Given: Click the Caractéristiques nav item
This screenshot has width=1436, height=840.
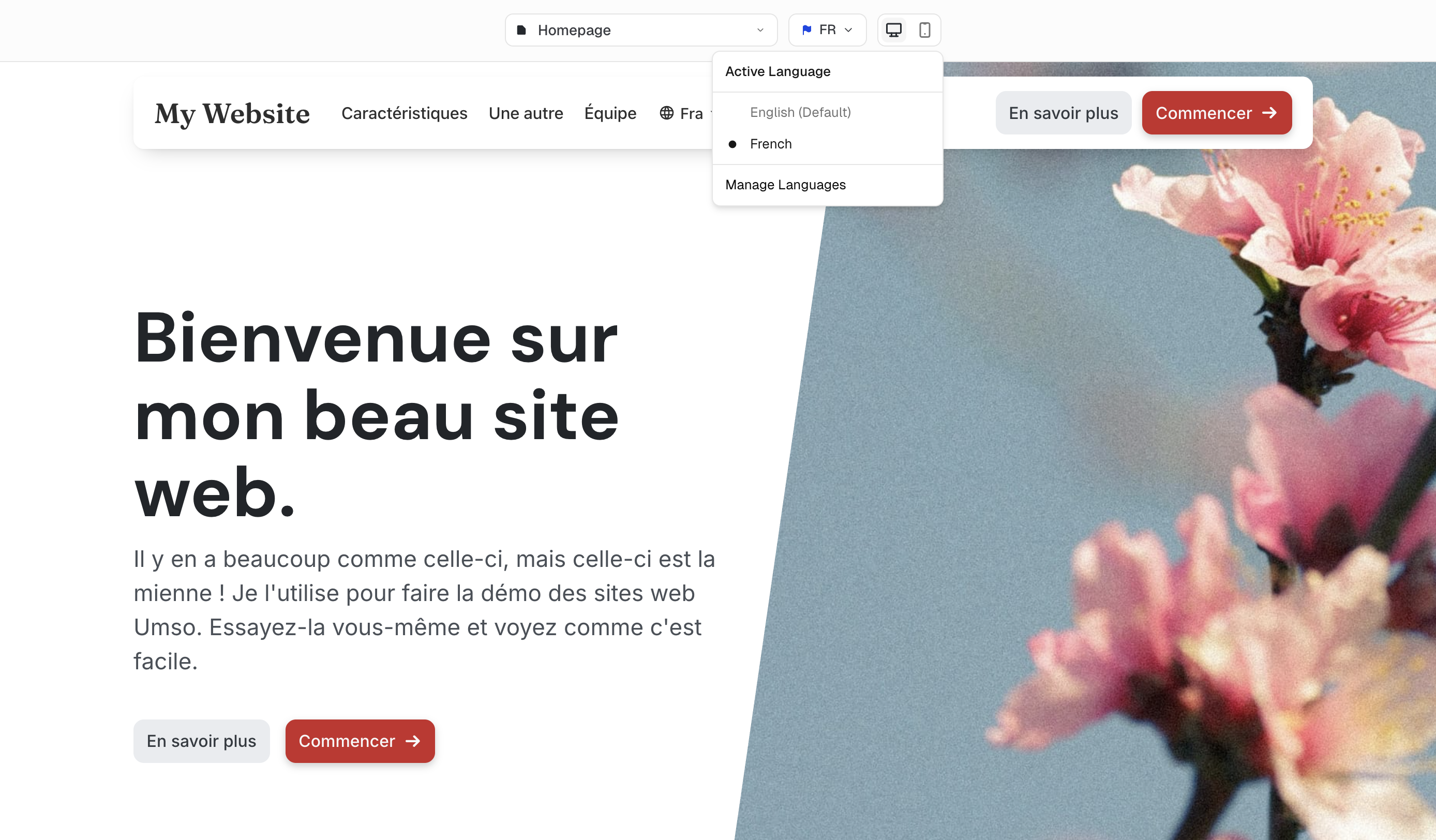Looking at the screenshot, I should [x=404, y=113].
